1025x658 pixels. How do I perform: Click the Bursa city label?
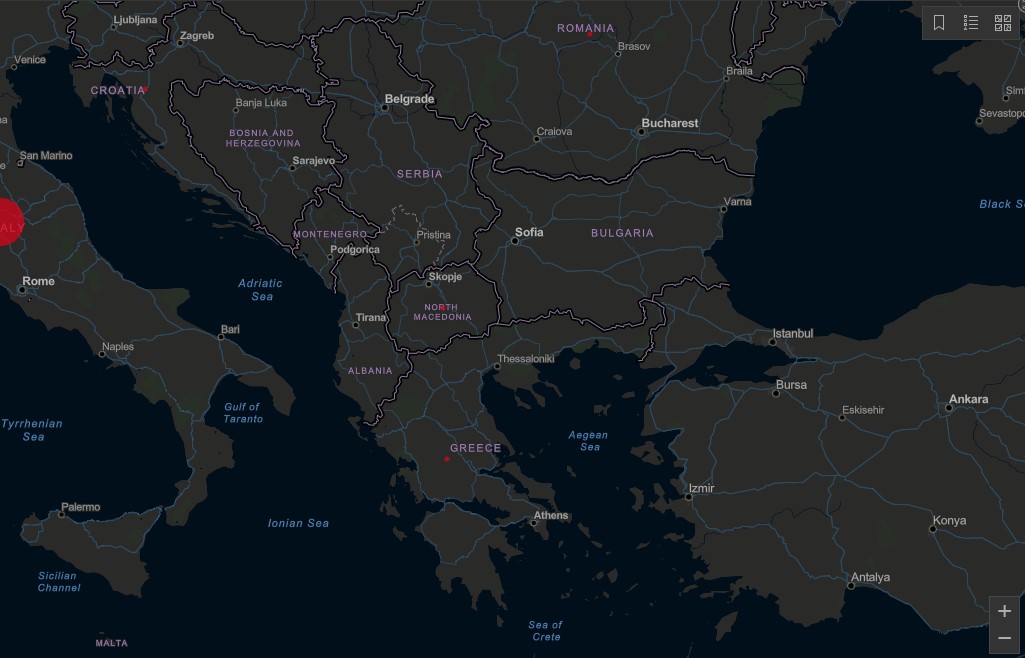tap(791, 385)
